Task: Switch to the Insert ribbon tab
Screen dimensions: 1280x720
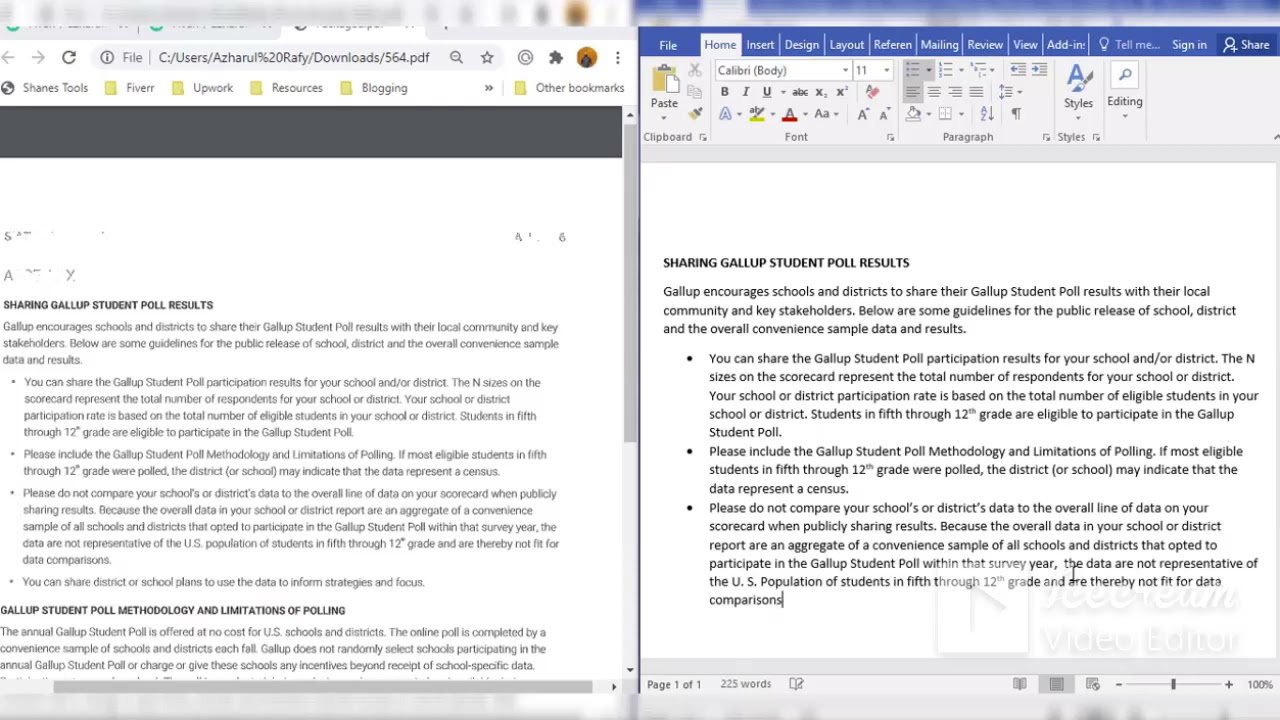Action: (x=760, y=45)
